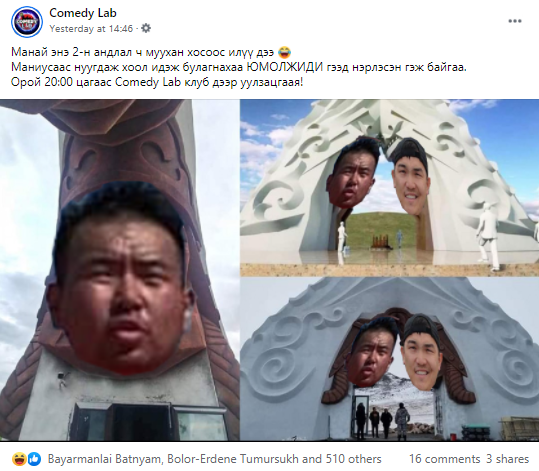This screenshot has width=539, height=471.
Task: Open the Yesterday at 14:46 timestamp
Action: 91,29
